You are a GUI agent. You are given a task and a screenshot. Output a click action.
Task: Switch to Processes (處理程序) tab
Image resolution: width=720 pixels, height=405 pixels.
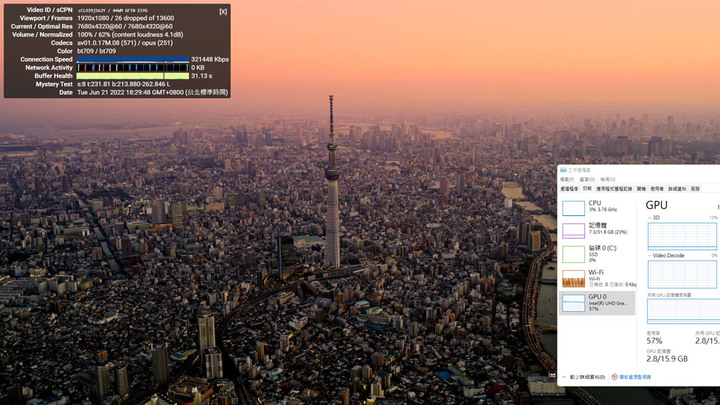tap(569, 189)
